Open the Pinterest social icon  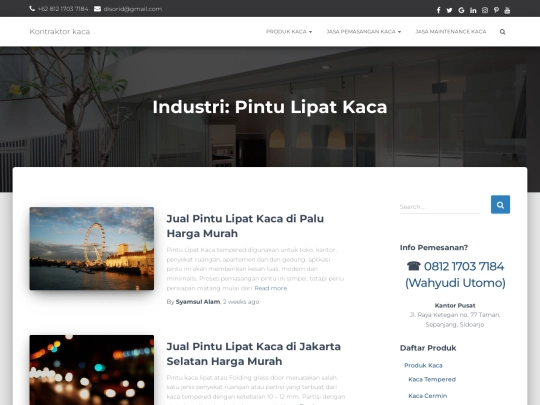click(x=496, y=10)
